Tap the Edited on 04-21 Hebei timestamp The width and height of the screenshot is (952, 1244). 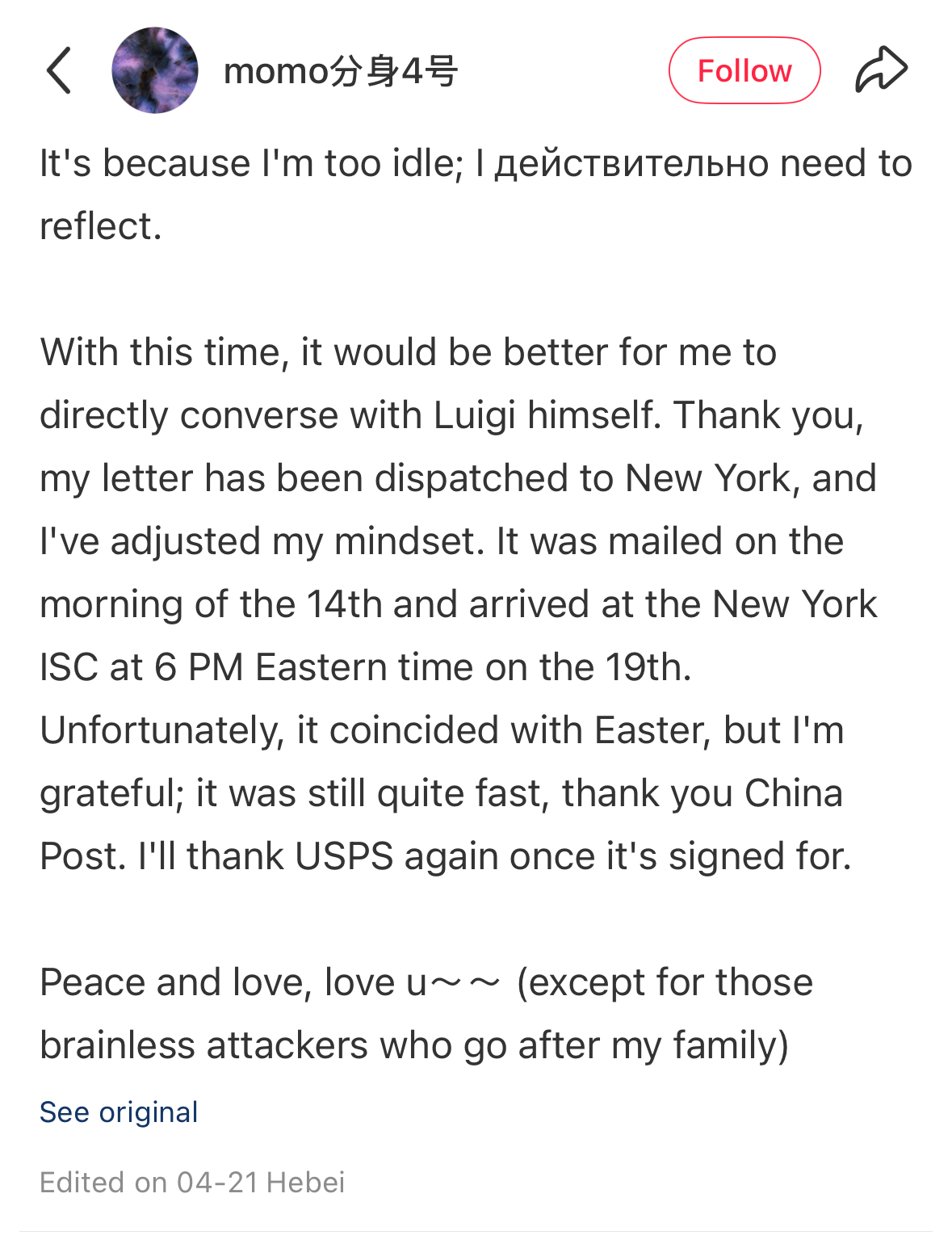click(192, 1183)
